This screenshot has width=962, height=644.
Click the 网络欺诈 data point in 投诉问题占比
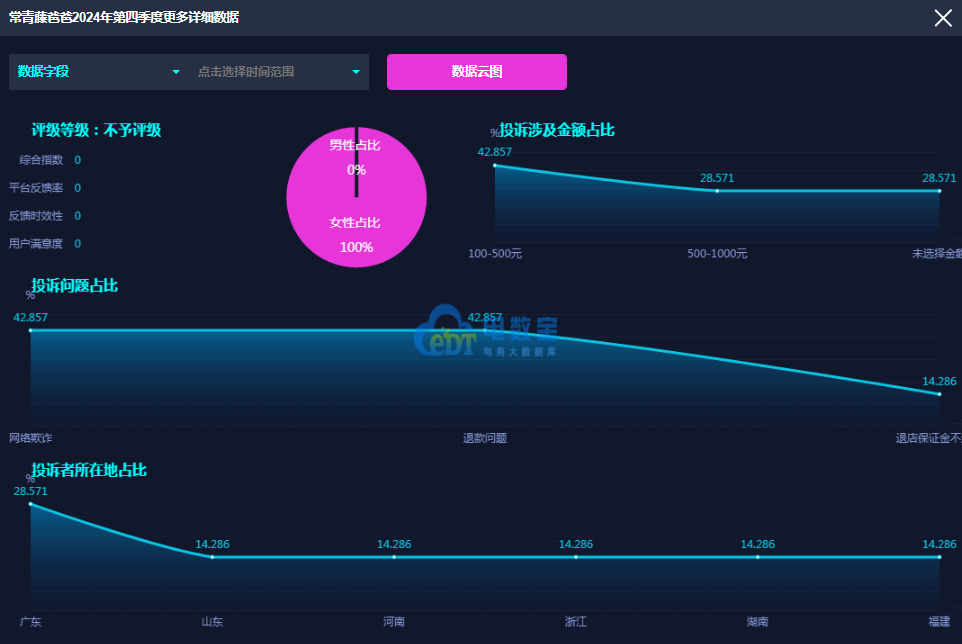point(30,330)
